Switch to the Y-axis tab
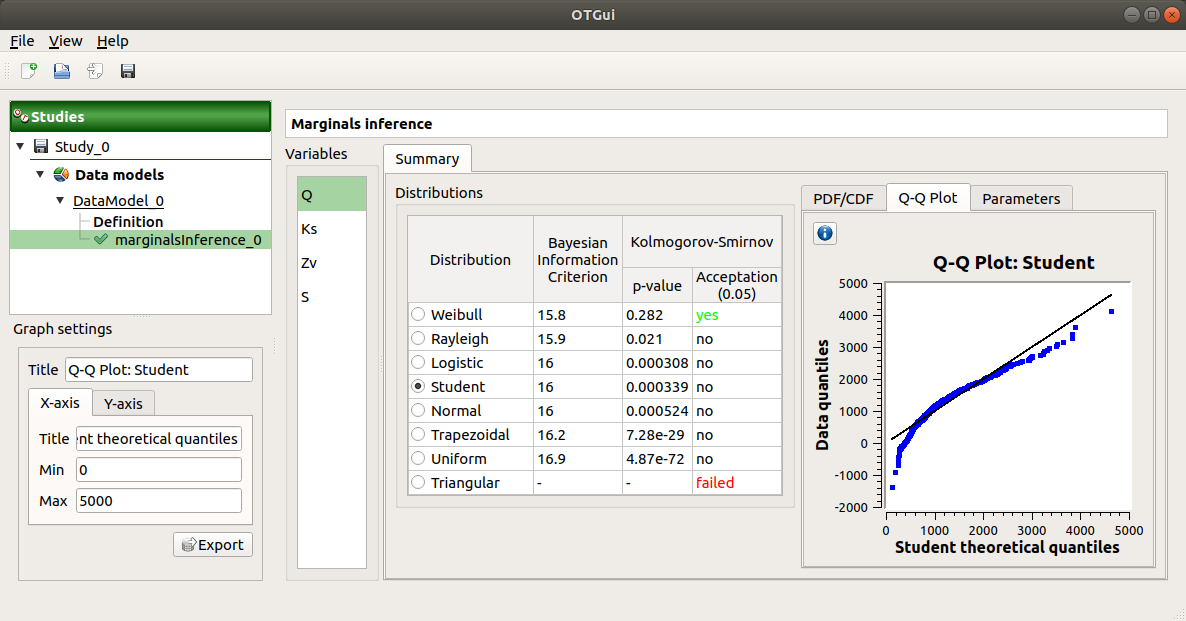 pyautogui.click(x=122, y=403)
